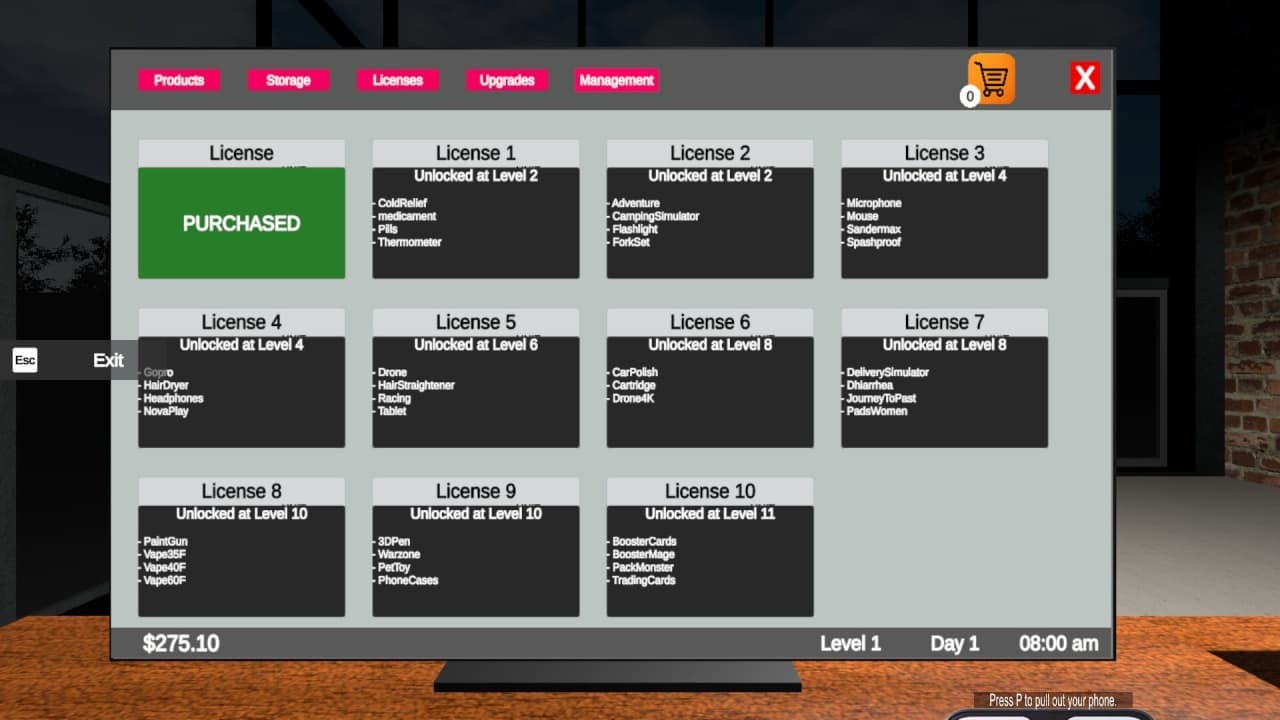
Task: Pick License 9 card with 3DPen
Action: (476, 561)
